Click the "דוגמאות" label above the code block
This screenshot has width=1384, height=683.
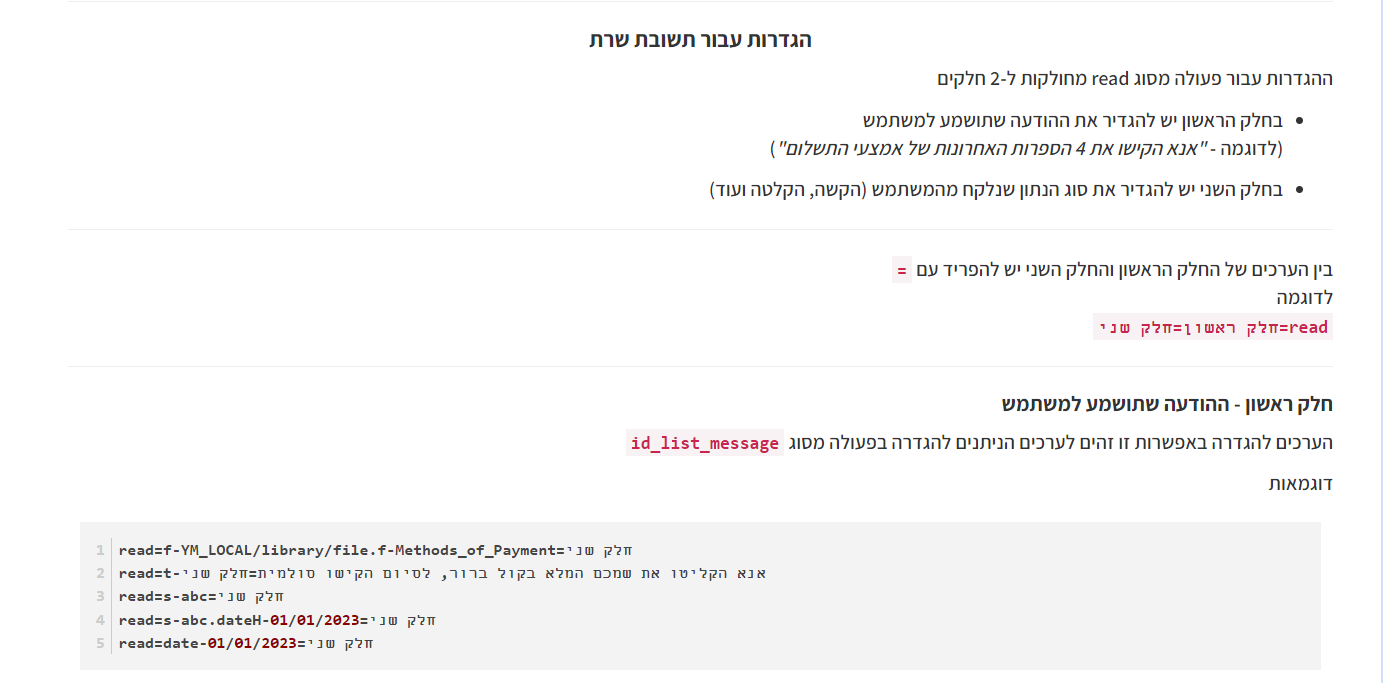click(1300, 484)
